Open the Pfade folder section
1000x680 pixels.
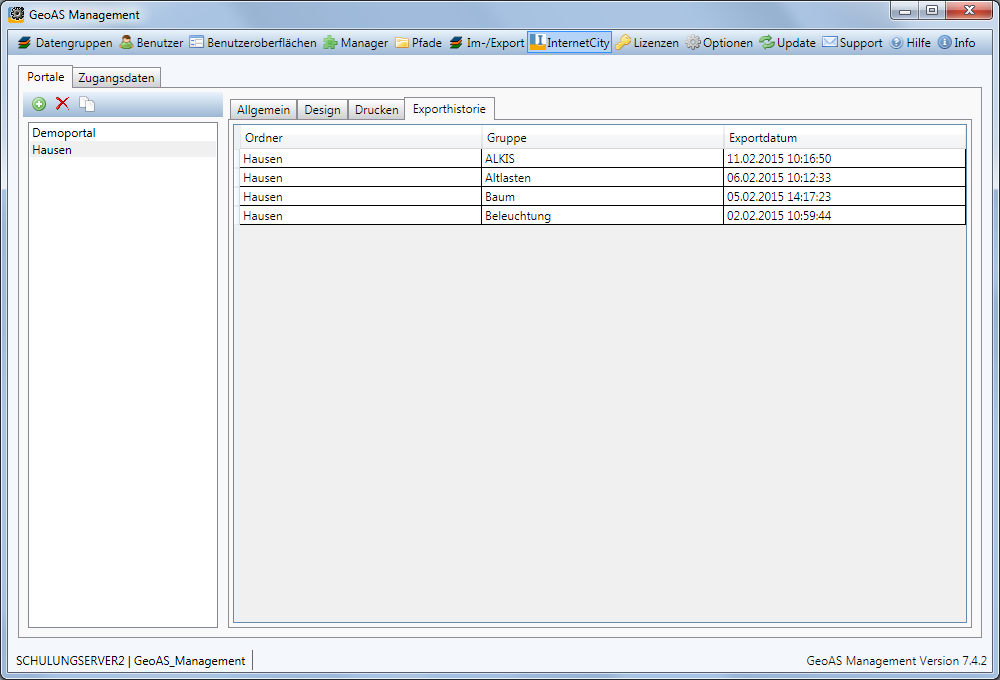point(418,43)
